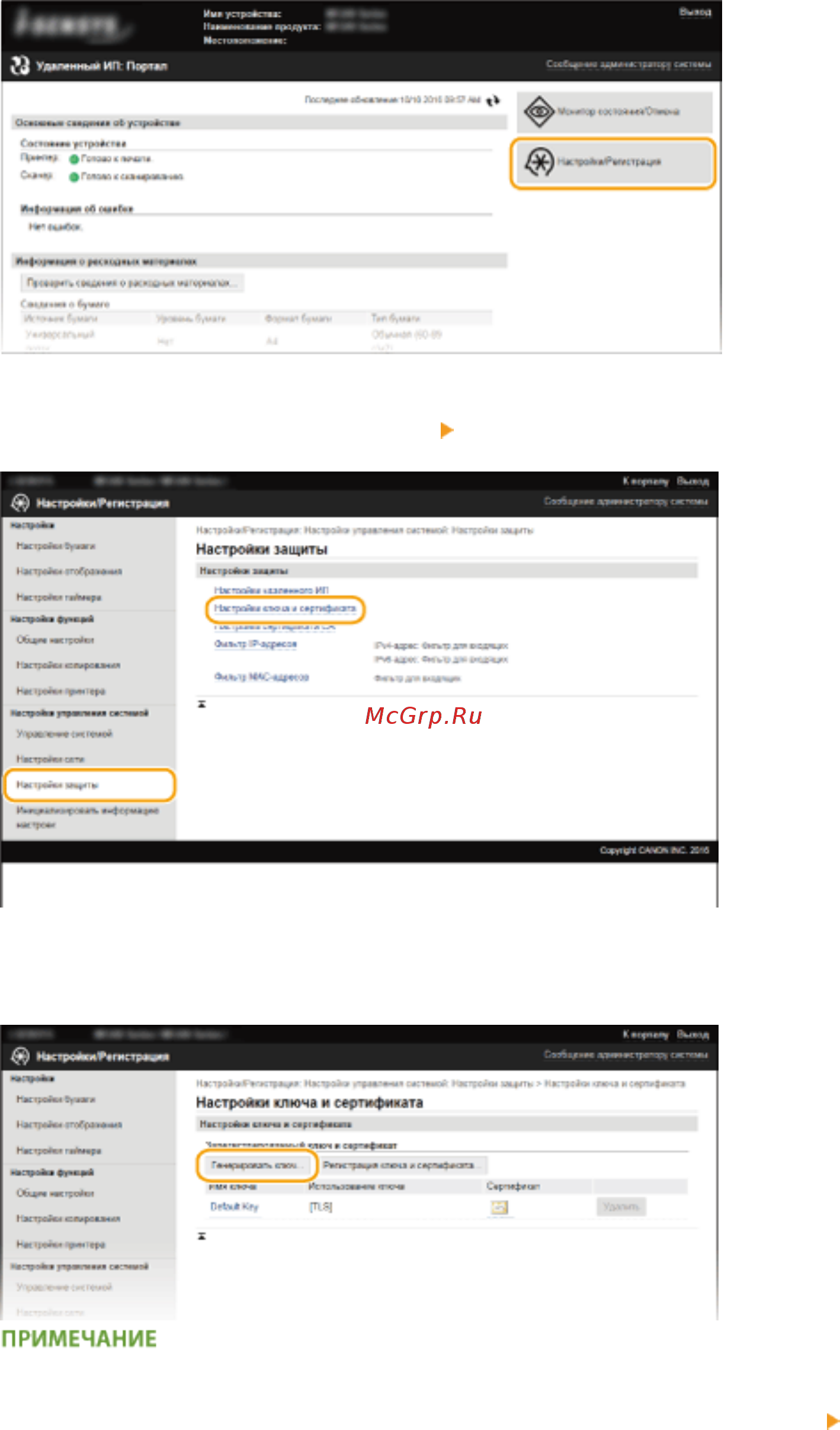This screenshot has height=1430, width=840.
Task: Open Сообщение администратору системы on Настройки защиты page
Action: click(626, 501)
